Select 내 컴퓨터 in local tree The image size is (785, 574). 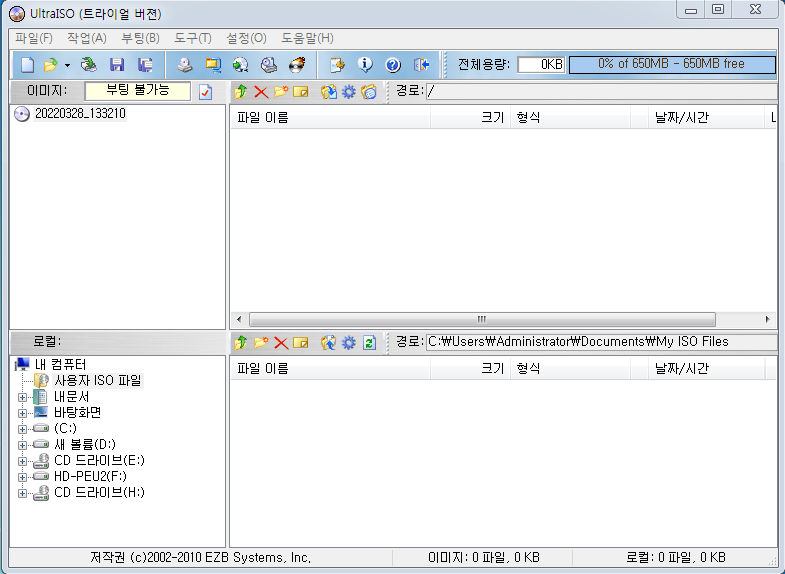(x=61, y=364)
